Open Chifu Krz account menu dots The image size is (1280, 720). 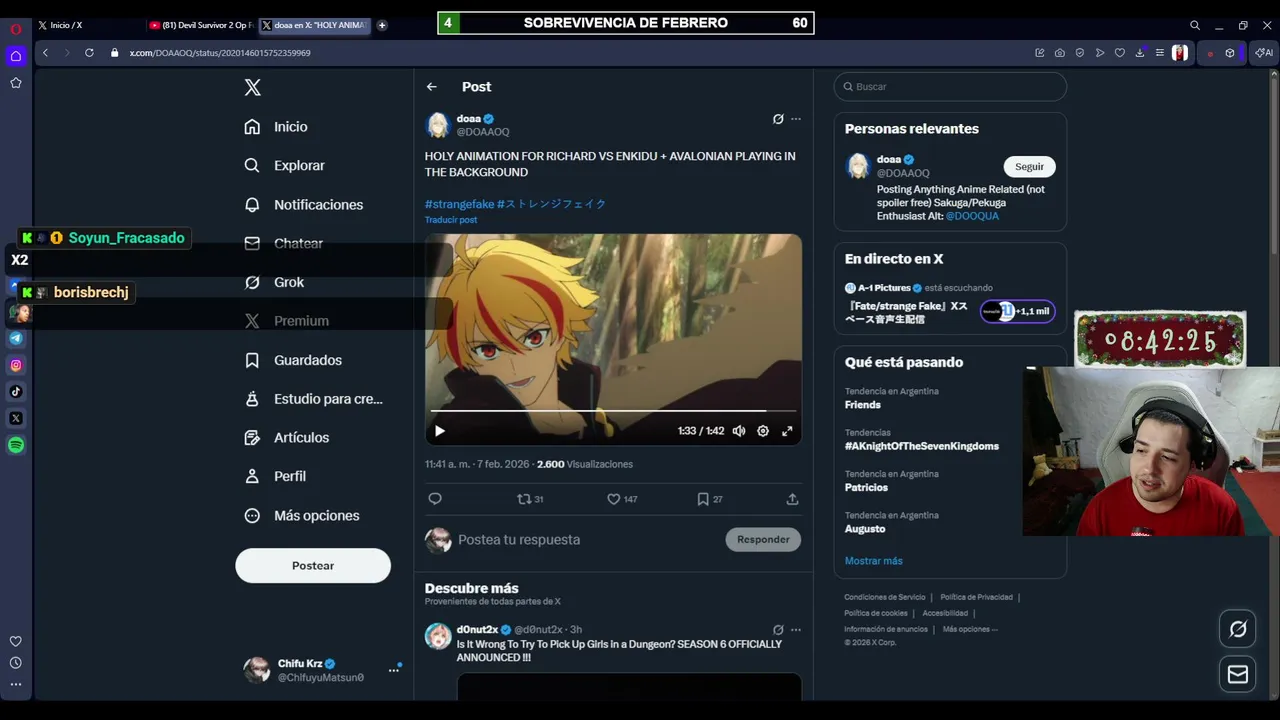point(394,670)
